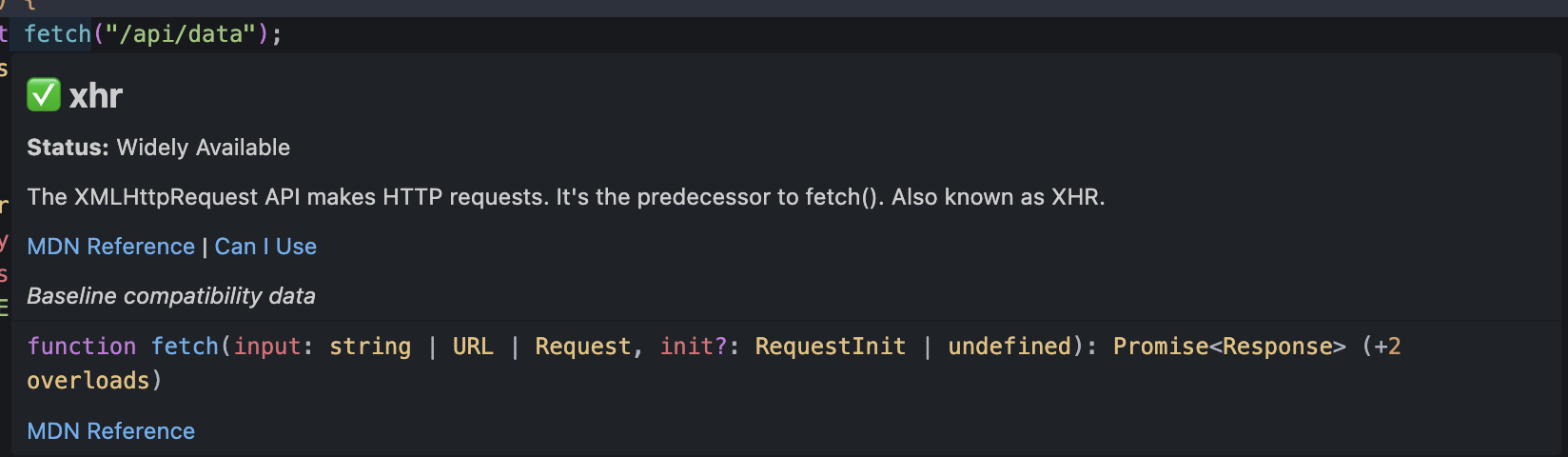This screenshot has height=457, width=1568.
Task: Click the RequestInit type in the signature
Action: [x=830, y=347]
